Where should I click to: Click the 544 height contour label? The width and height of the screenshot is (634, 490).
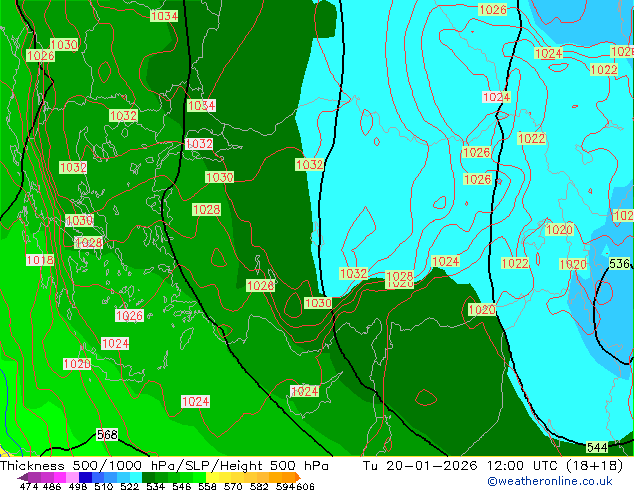click(597, 447)
